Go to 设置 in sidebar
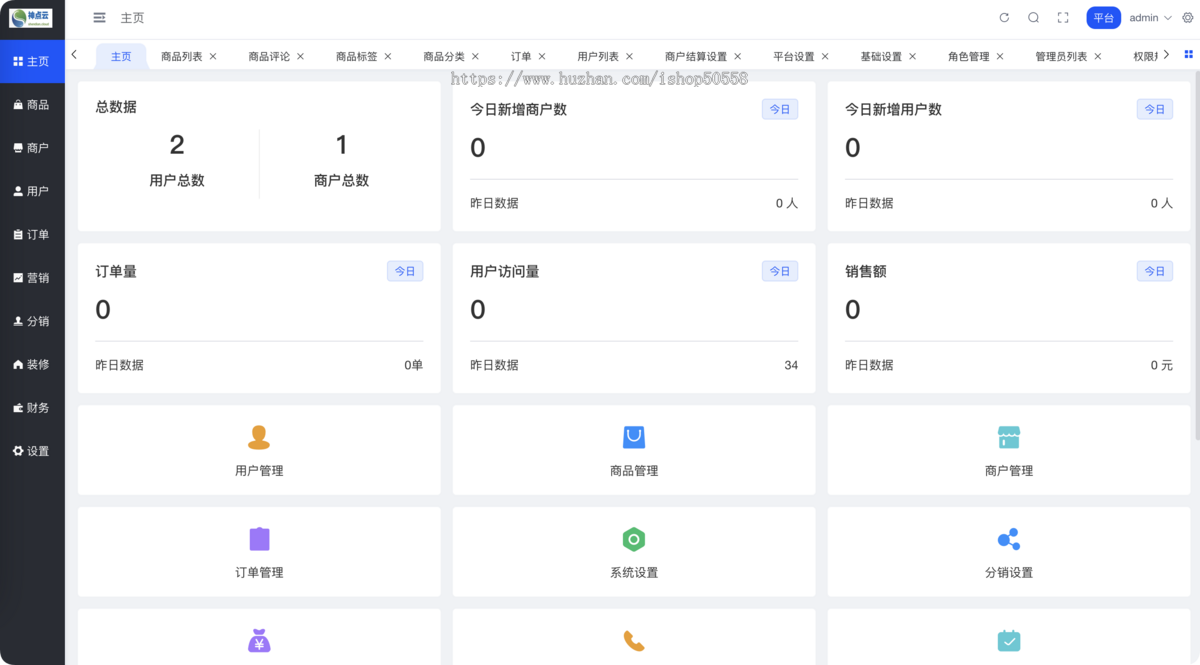 32,451
